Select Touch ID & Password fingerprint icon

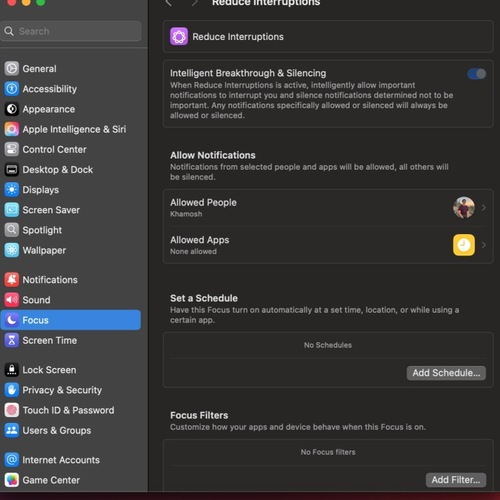coord(12,410)
